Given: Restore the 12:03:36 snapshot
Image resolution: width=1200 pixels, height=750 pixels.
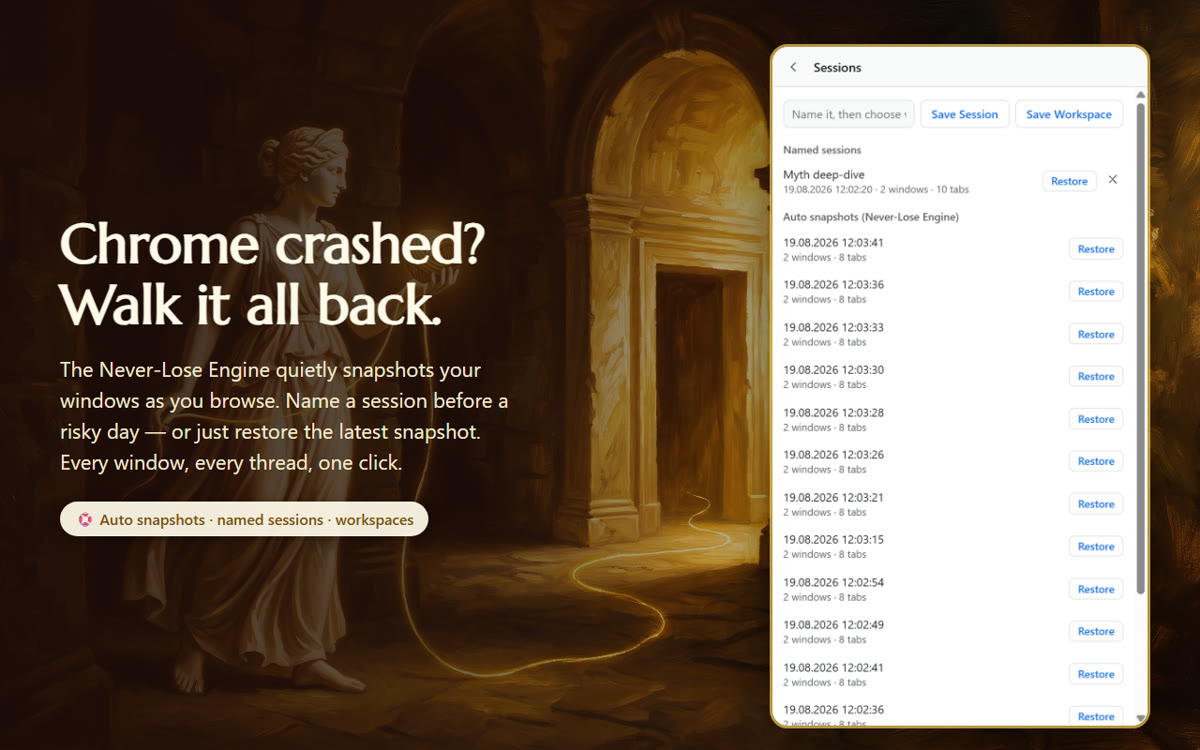Looking at the screenshot, I should (1096, 292).
